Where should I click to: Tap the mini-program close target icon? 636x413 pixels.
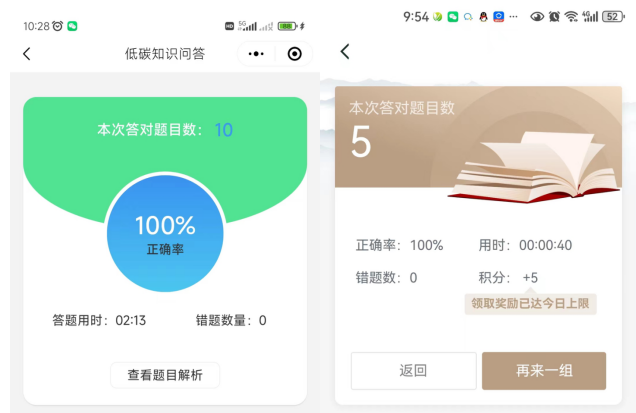coord(294,54)
